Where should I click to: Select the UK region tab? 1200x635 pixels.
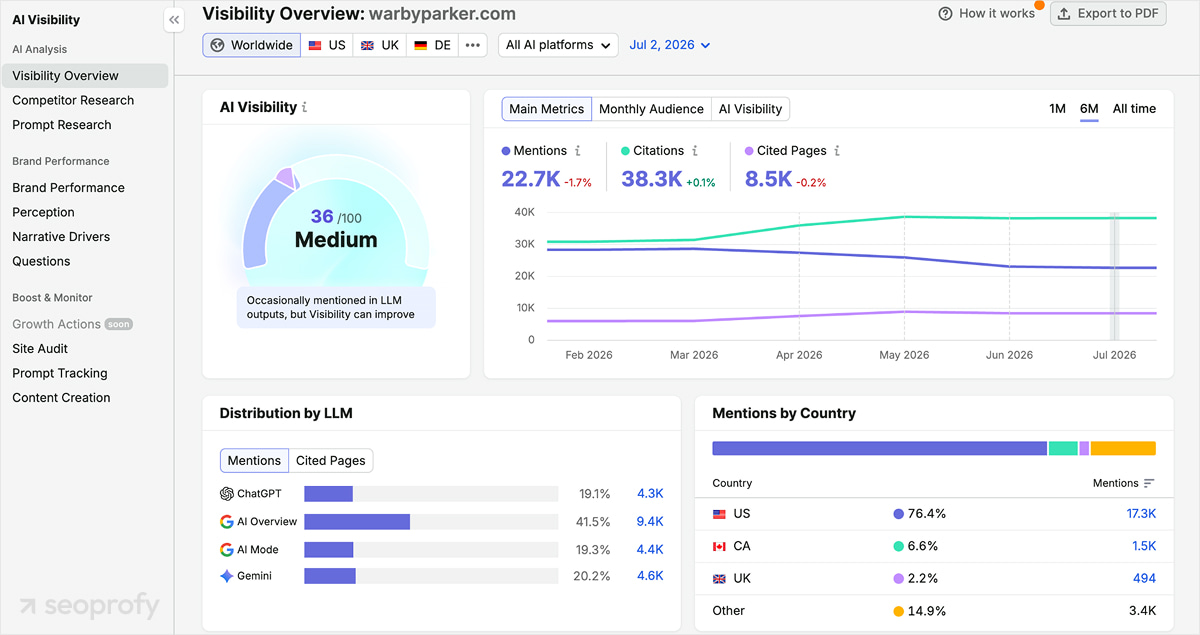click(x=380, y=45)
